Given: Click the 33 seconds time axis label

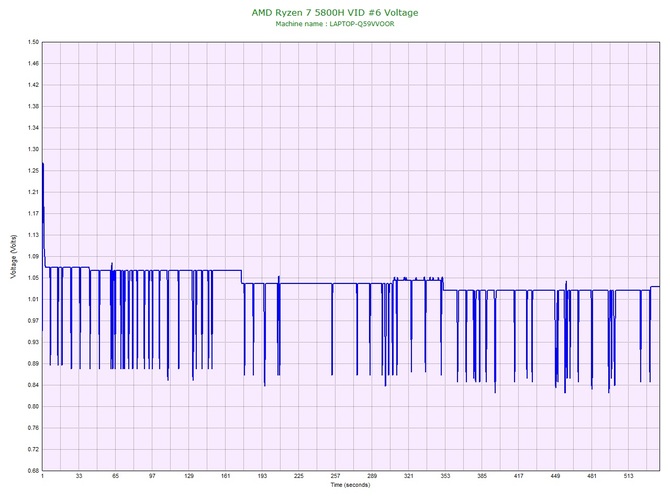Looking at the screenshot, I should (79, 476).
